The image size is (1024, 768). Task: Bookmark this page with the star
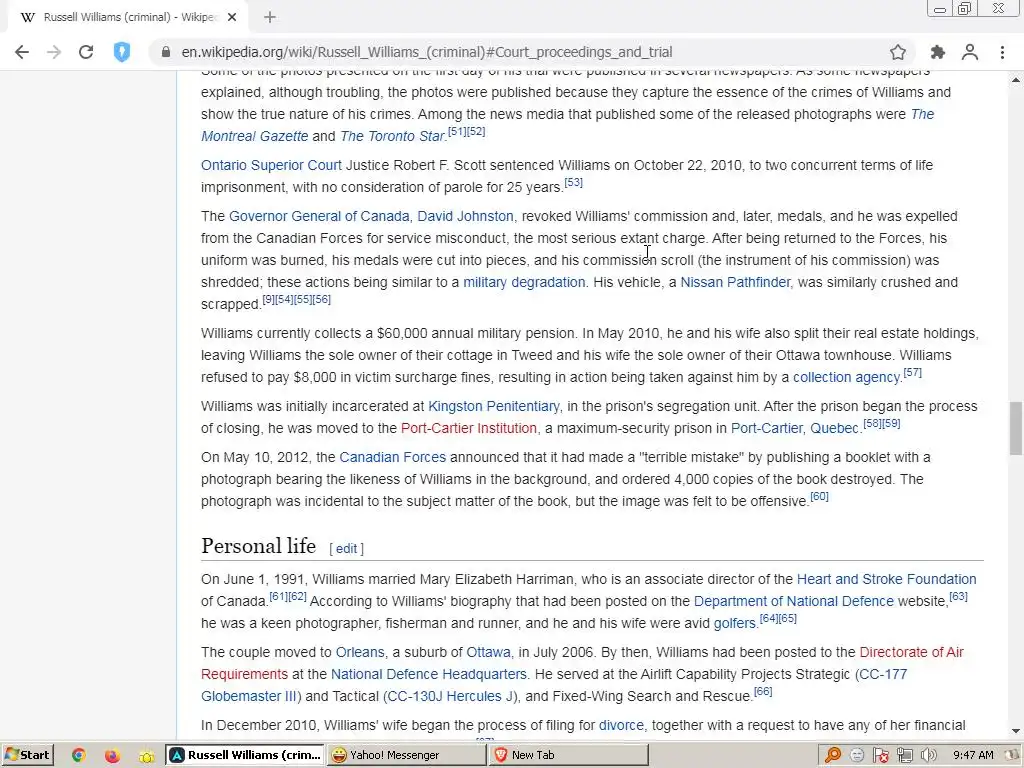[x=898, y=52]
